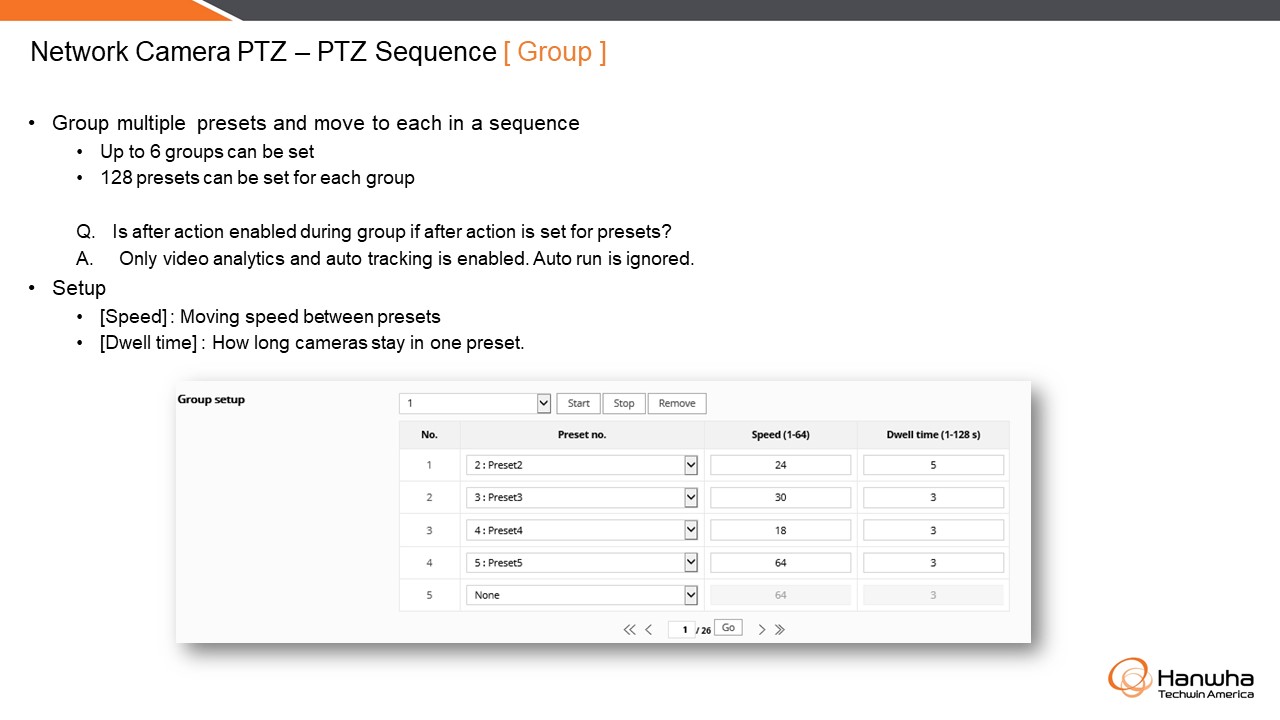Expand the Preset3 dropdown in row 2
The width and height of the screenshot is (1280, 720).
click(582, 497)
